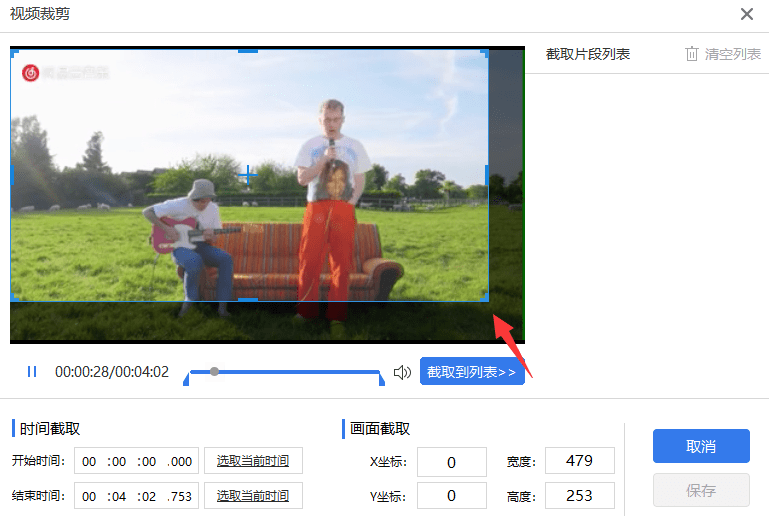This screenshot has height=516, width=769.
Task: Close the video crop dialog
Action: coord(746,14)
